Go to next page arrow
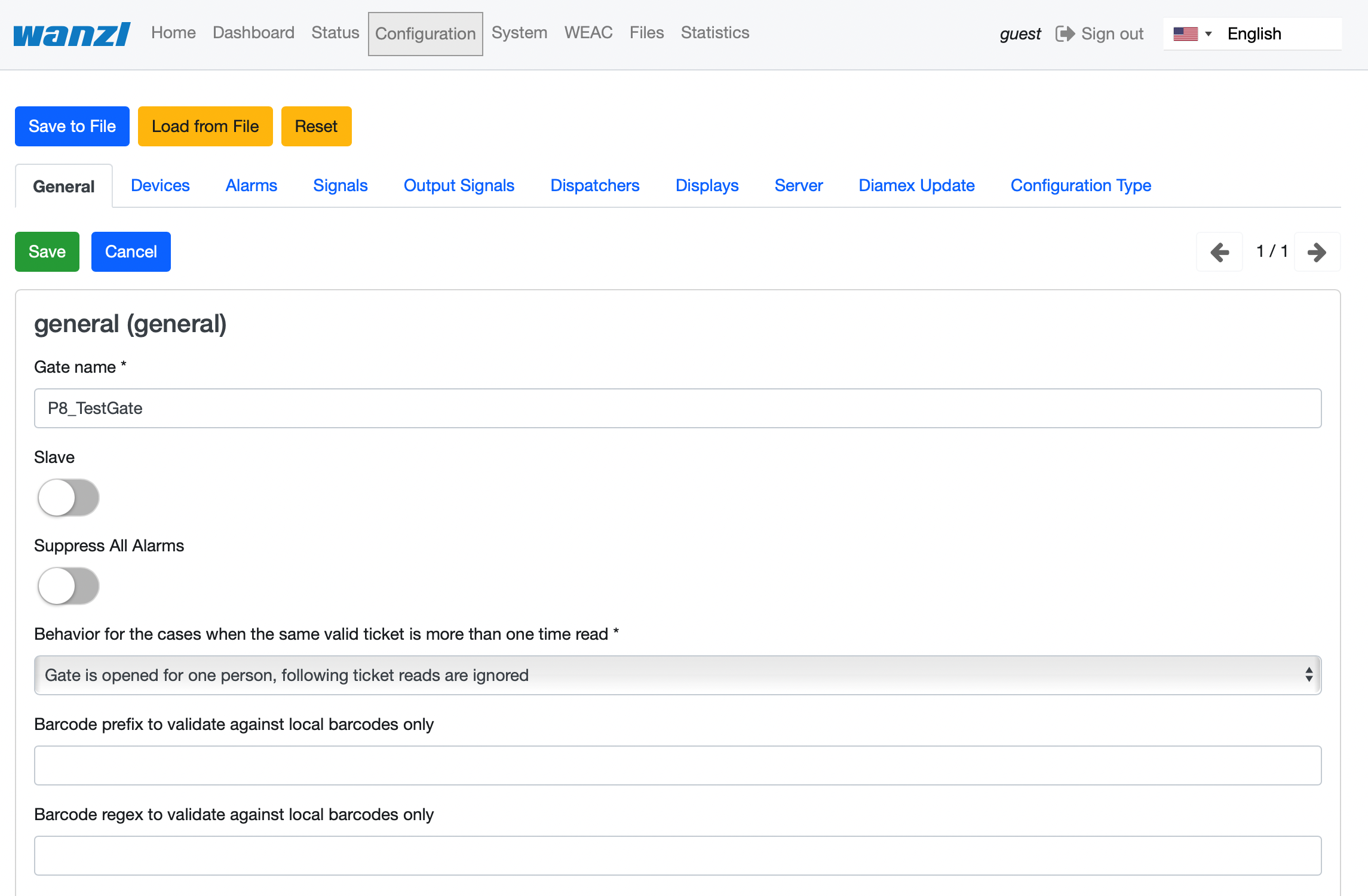The image size is (1368, 896). coord(1317,251)
